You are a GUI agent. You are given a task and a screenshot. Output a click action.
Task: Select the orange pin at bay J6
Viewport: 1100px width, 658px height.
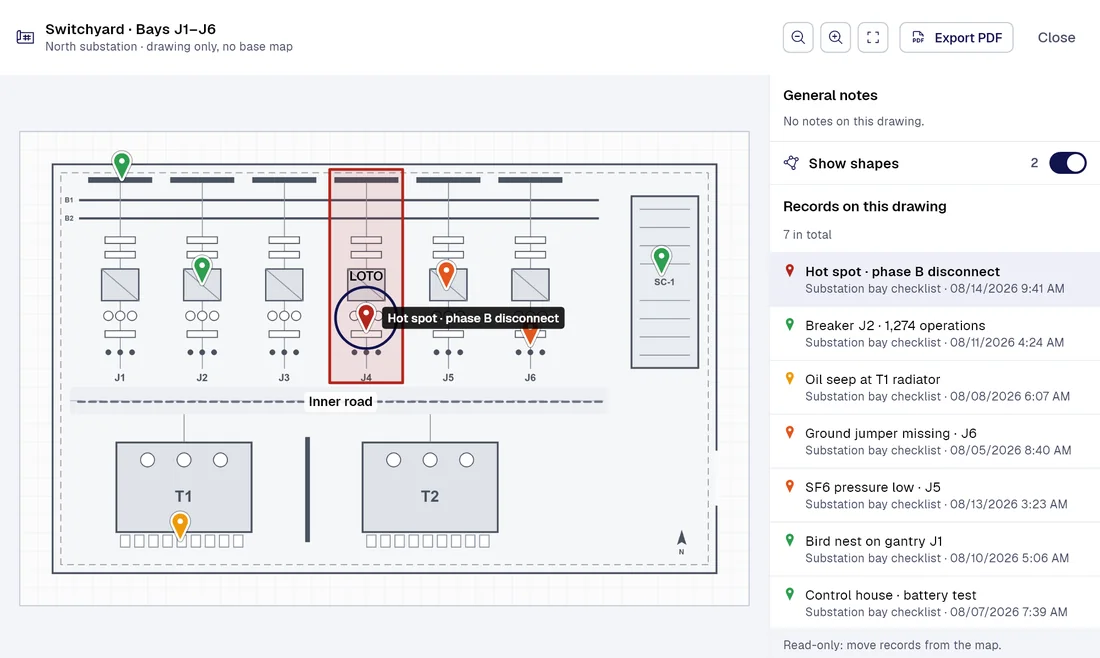pos(530,335)
